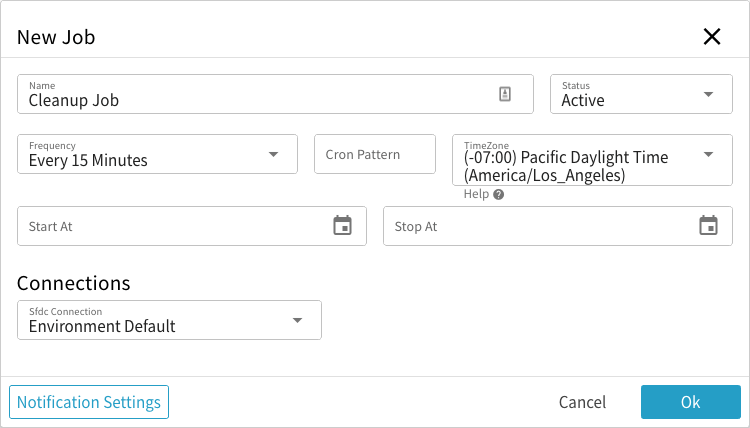Open the Status dropdown showing Active
Screen dimensions: 750x428
628,94
